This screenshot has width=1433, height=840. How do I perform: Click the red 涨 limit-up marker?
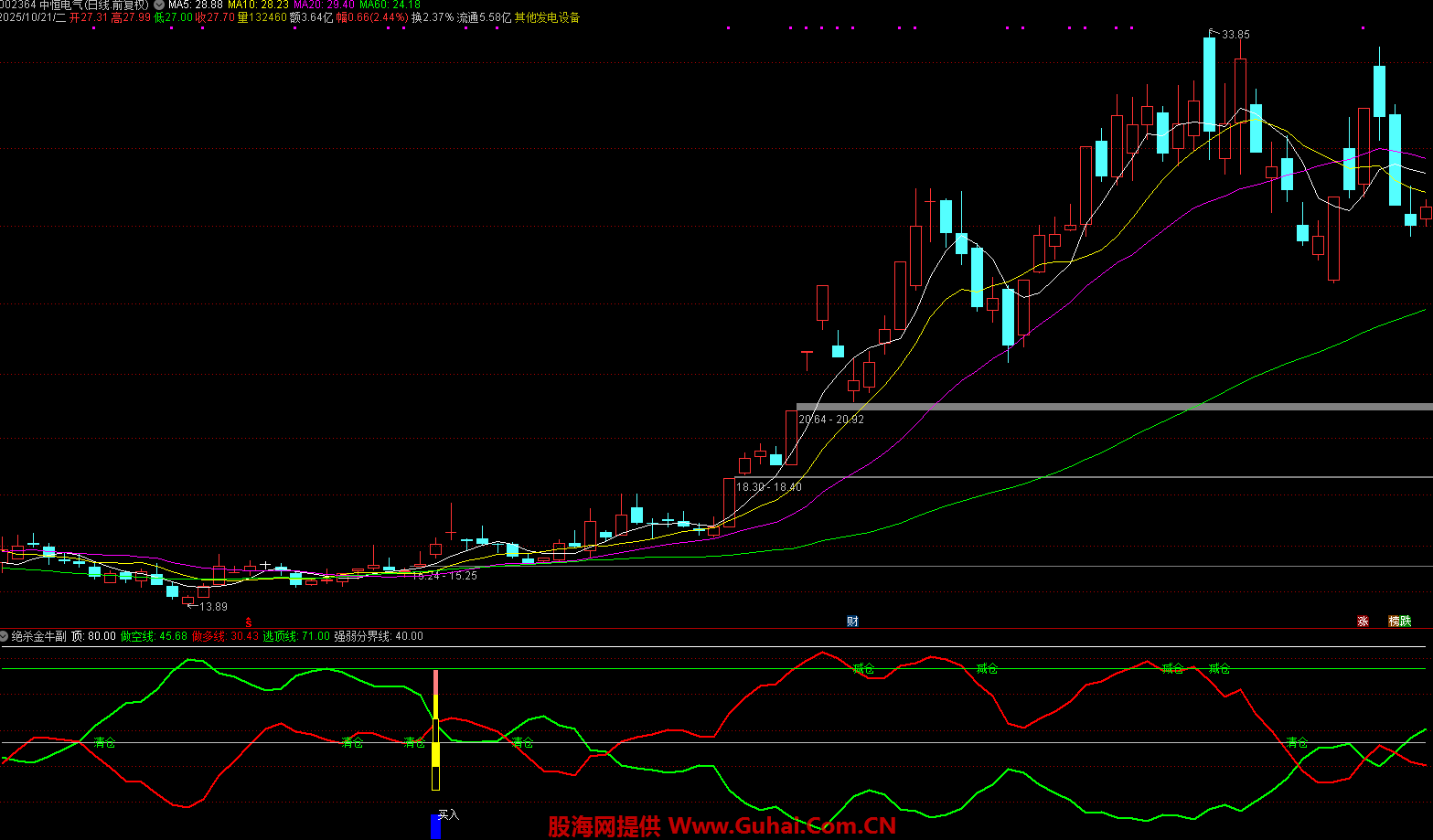[1363, 622]
